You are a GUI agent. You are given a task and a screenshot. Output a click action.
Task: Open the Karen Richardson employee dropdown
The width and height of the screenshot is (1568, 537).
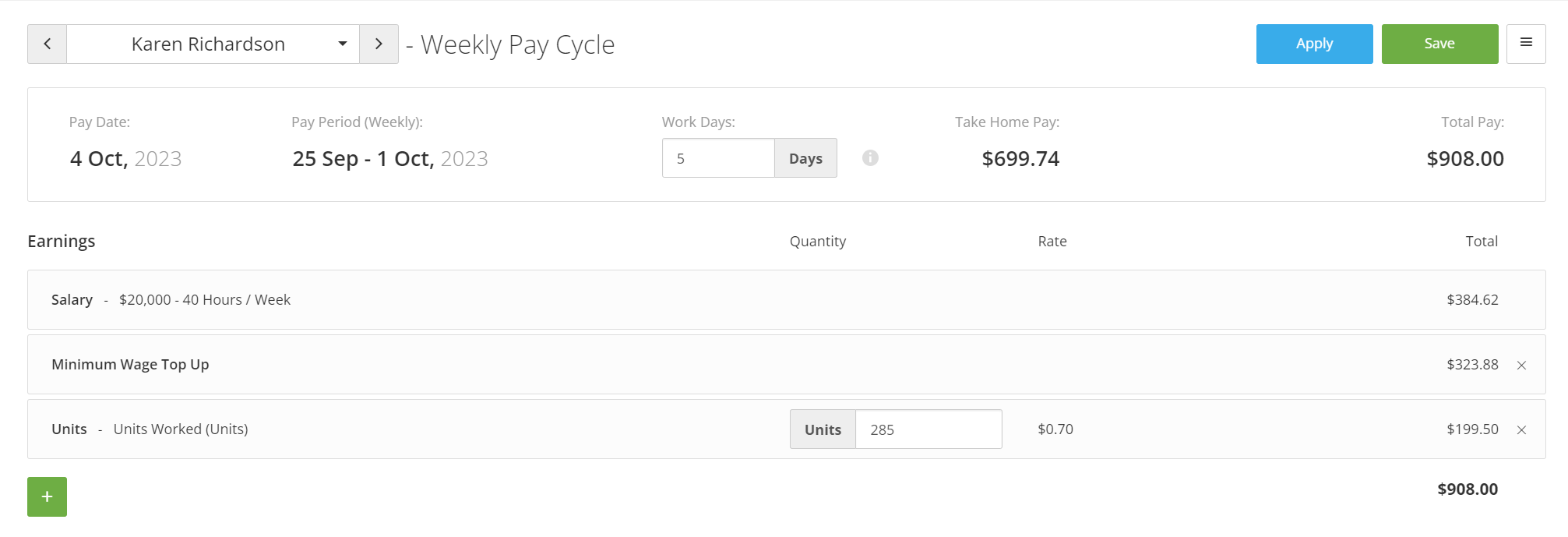[213, 44]
